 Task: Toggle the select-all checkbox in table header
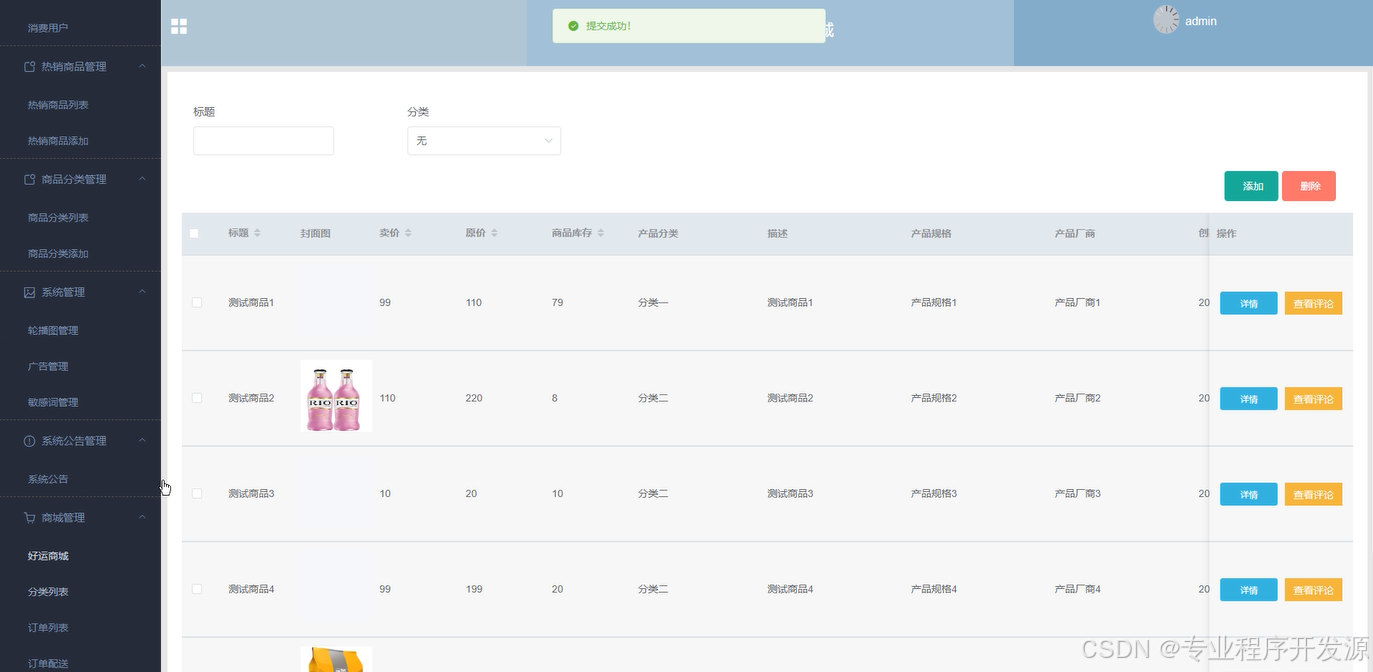click(195, 234)
